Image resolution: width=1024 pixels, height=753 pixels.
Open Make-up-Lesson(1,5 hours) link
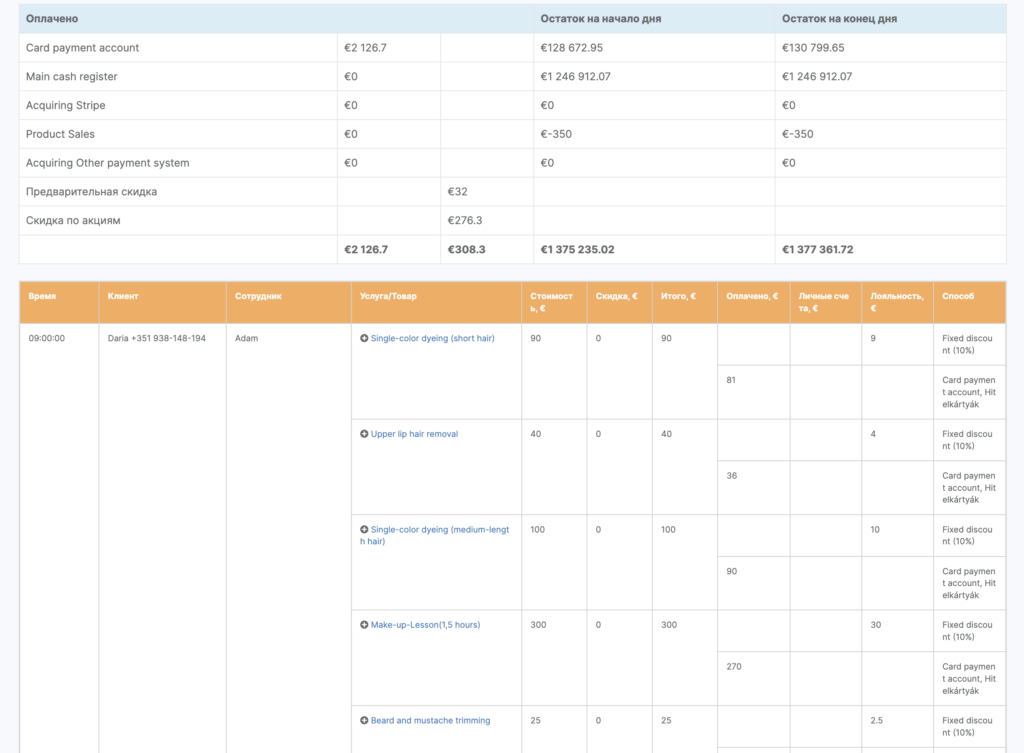click(x=425, y=625)
